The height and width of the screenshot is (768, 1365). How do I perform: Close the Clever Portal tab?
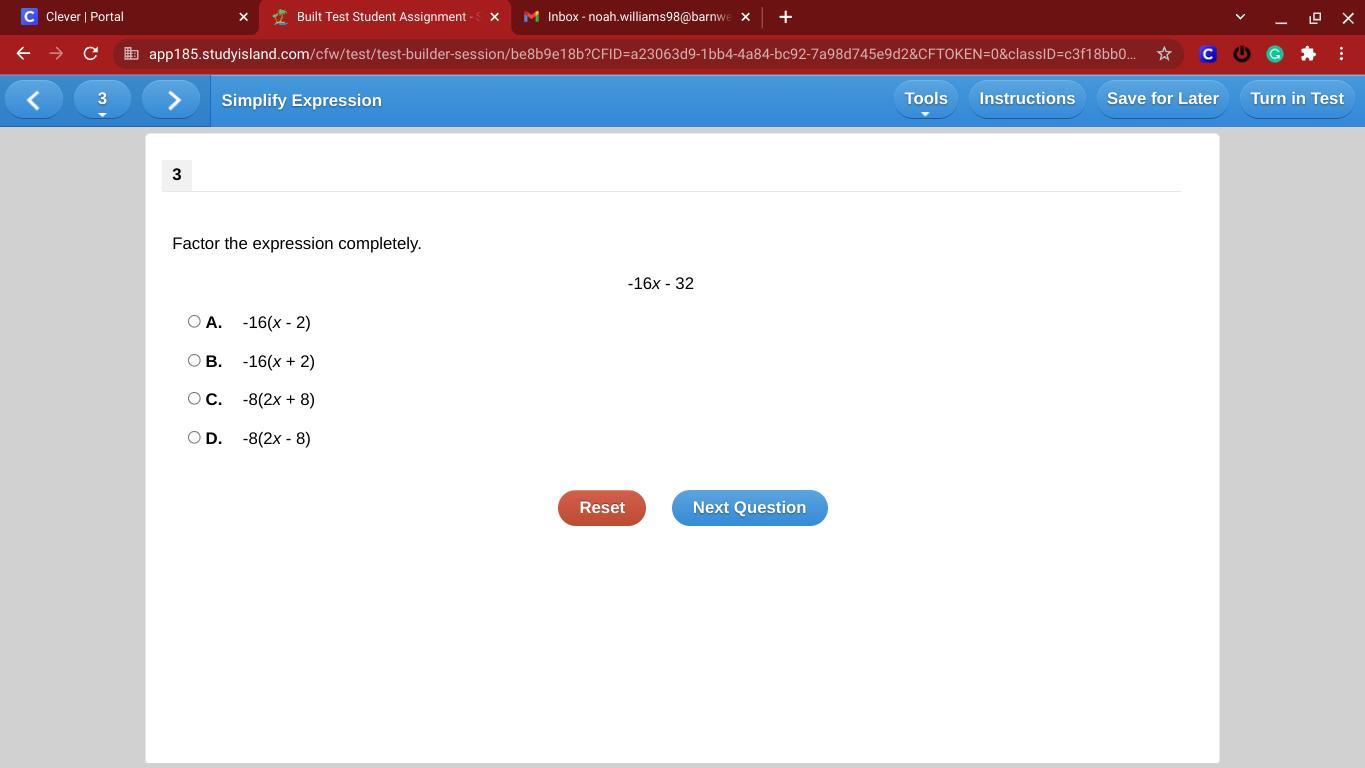click(243, 17)
